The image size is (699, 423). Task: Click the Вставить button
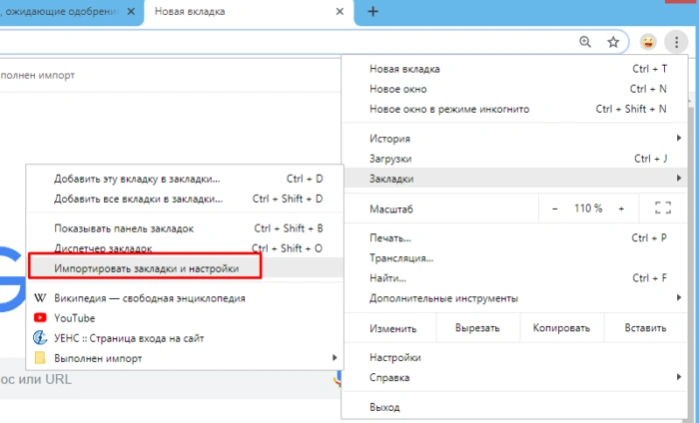click(x=645, y=328)
